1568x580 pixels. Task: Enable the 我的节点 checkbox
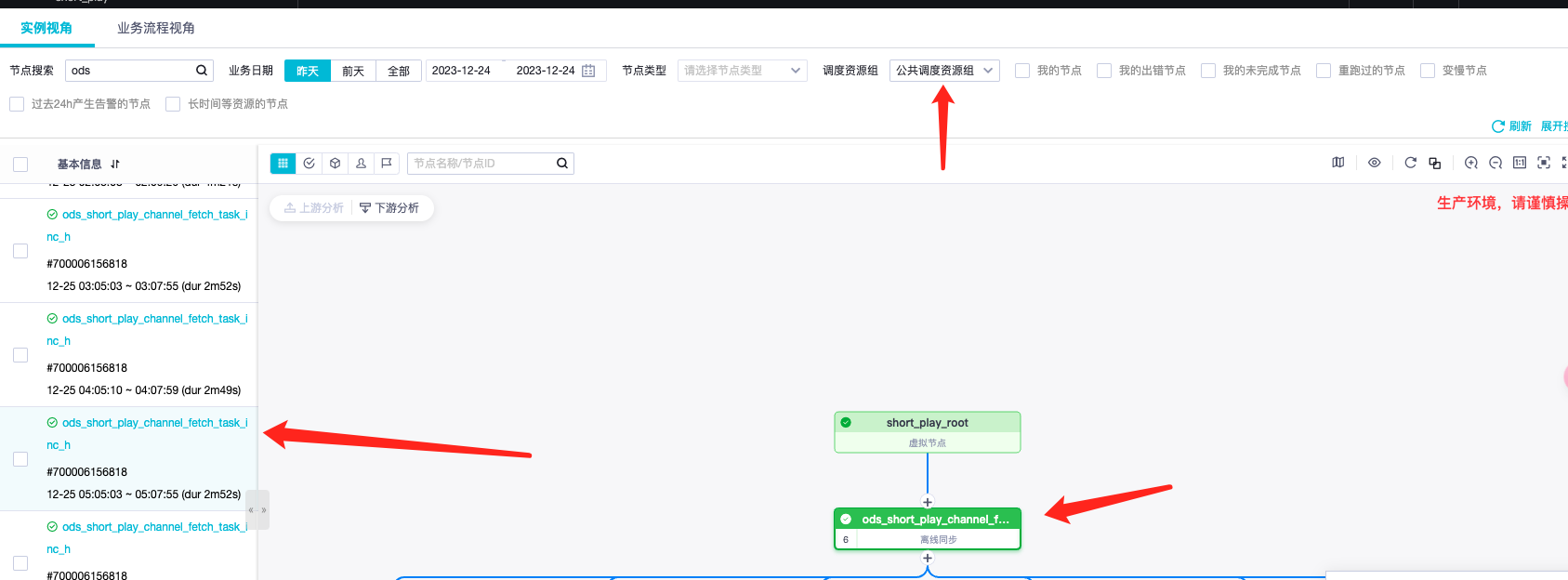click(x=1022, y=71)
